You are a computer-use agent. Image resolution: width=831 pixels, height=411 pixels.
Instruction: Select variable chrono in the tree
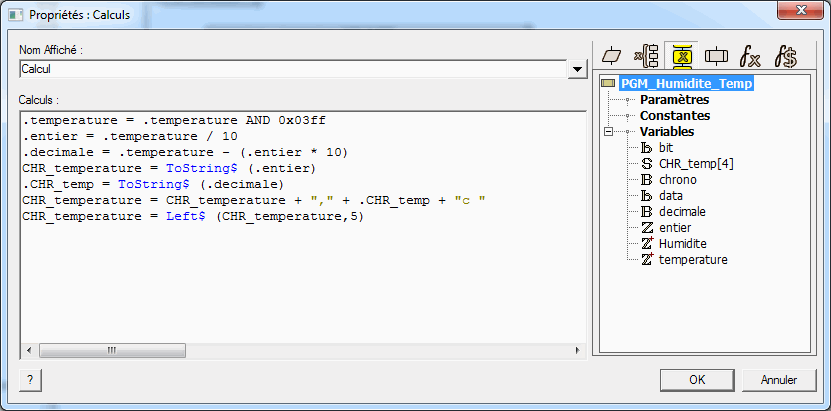pyautogui.click(x=678, y=180)
